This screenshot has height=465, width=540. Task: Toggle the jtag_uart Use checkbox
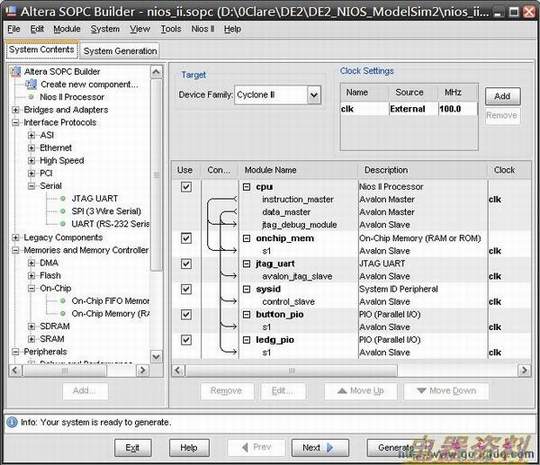186,264
